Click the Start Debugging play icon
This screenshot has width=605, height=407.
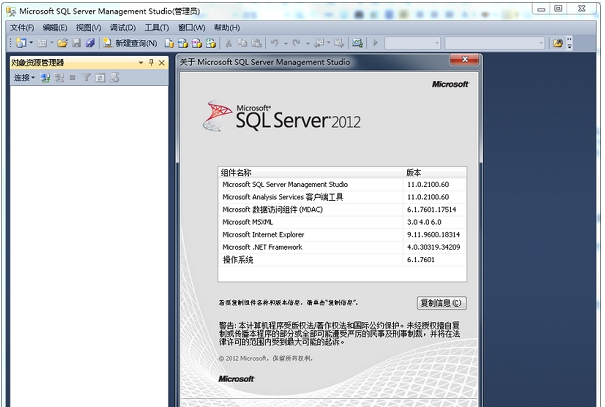pyautogui.click(x=375, y=43)
